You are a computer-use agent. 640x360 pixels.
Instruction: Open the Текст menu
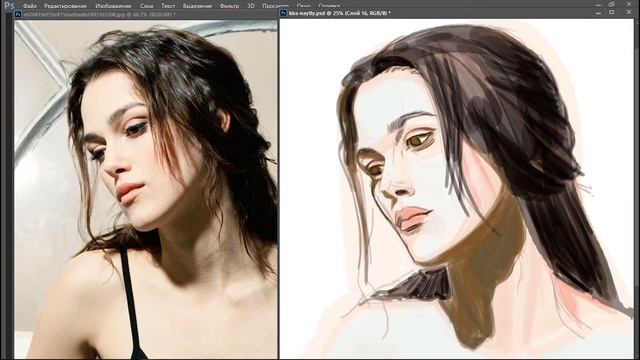tap(168, 6)
